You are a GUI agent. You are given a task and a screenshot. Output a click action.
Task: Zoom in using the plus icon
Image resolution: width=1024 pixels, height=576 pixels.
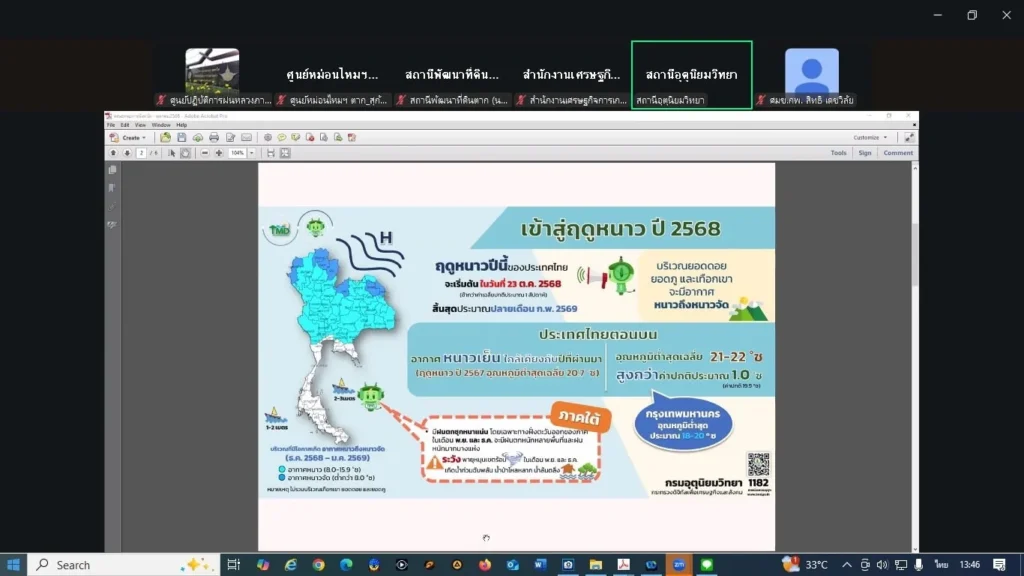click(219, 153)
